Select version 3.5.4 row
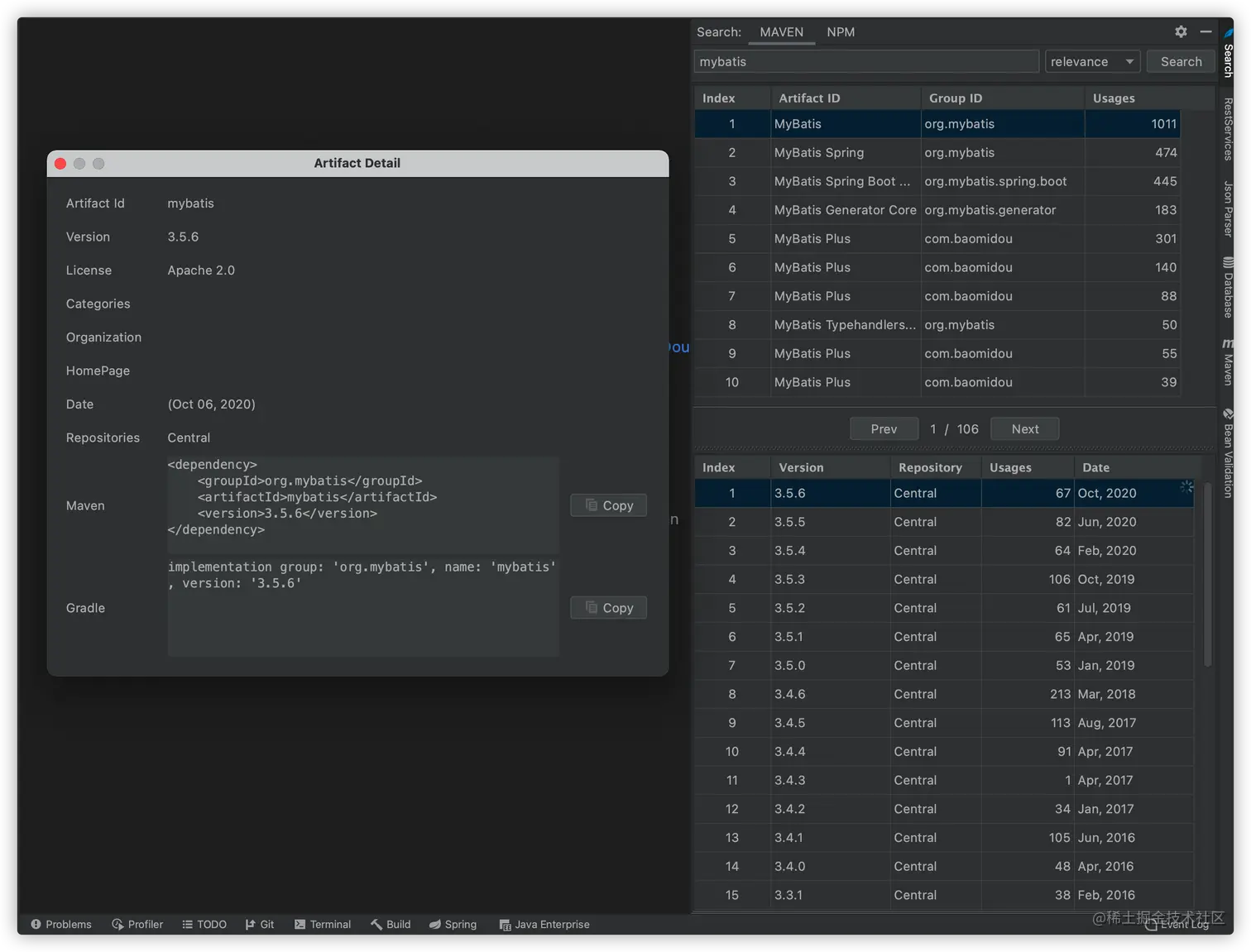This screenshot has height=952, width=1251. pyautogui.click(x=944, y=551)
